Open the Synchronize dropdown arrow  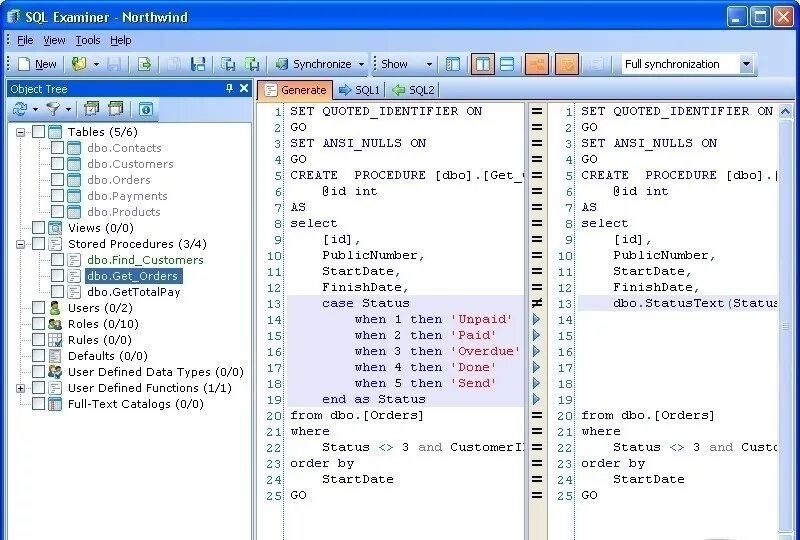point(361,64)
